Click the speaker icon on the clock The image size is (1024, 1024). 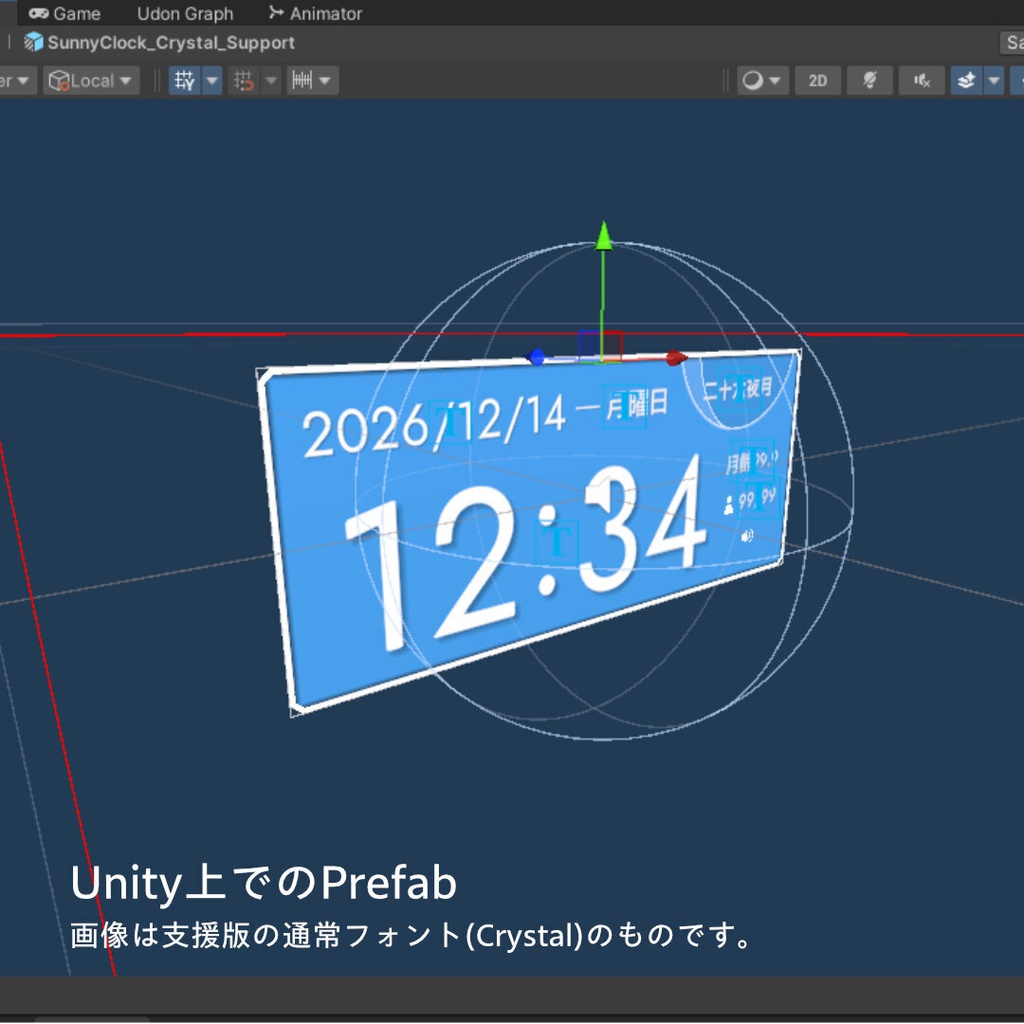748,536
